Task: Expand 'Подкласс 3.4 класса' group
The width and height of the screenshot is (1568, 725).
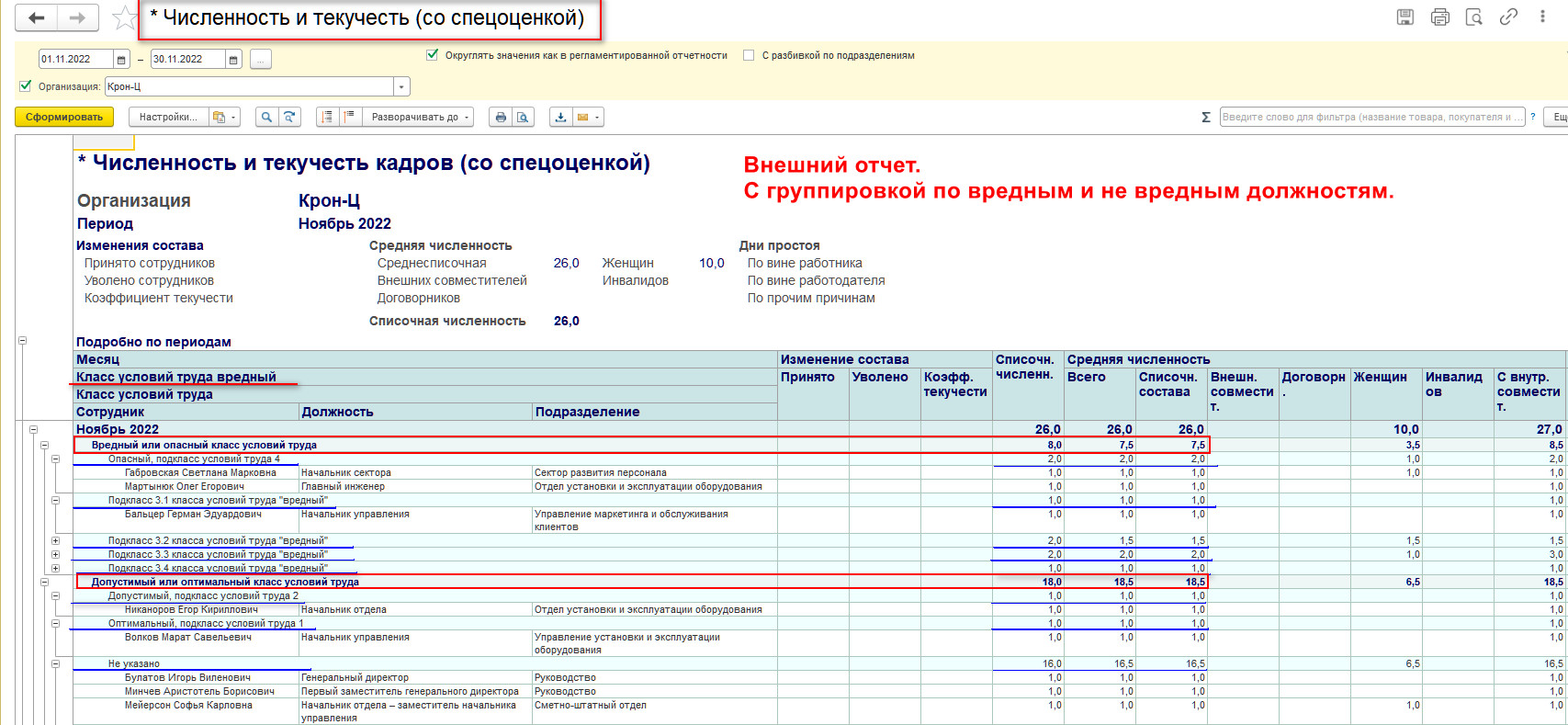Action: coord(55,568)
